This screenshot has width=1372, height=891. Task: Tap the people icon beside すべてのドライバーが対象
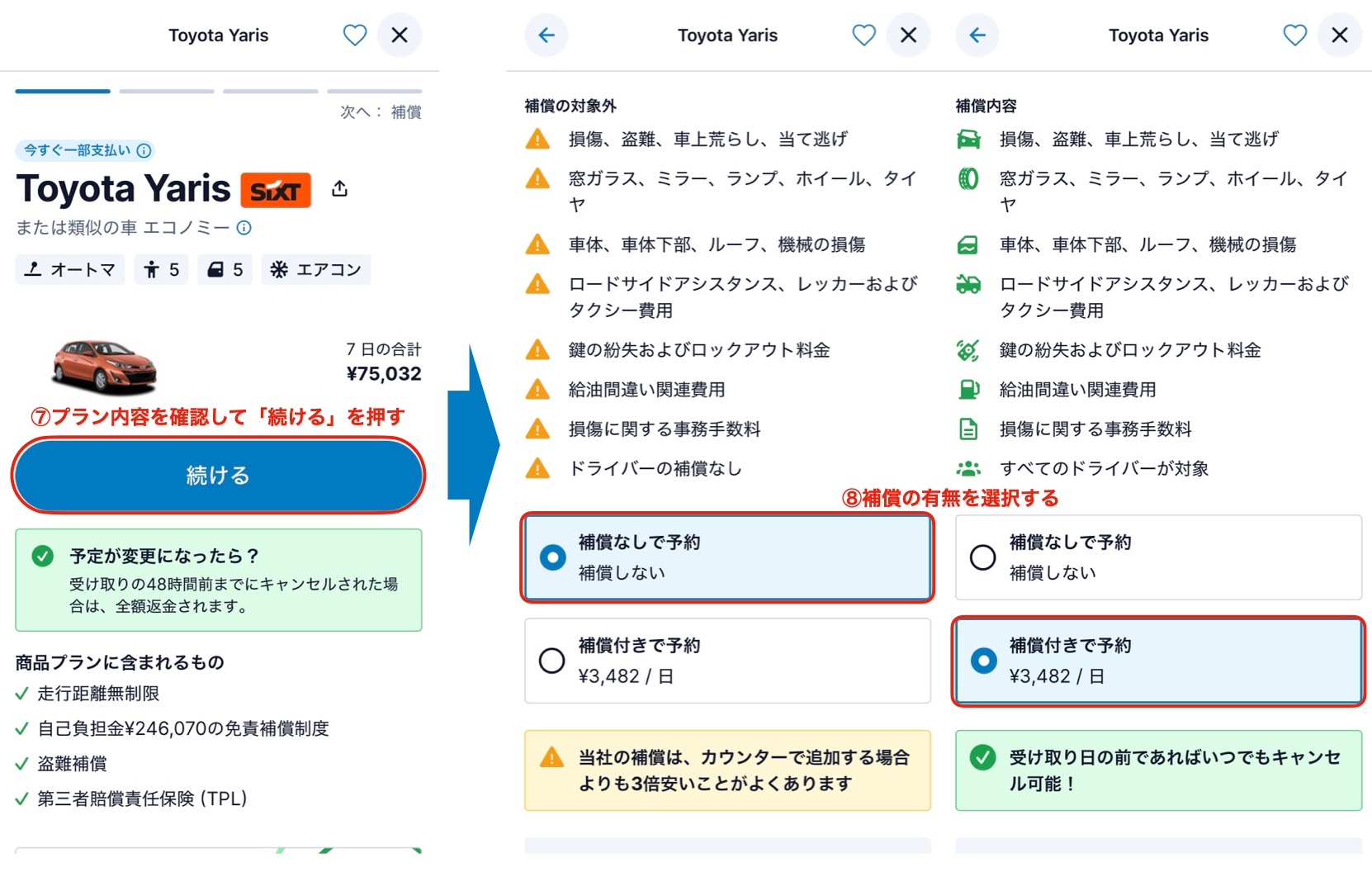click(968, 469)
